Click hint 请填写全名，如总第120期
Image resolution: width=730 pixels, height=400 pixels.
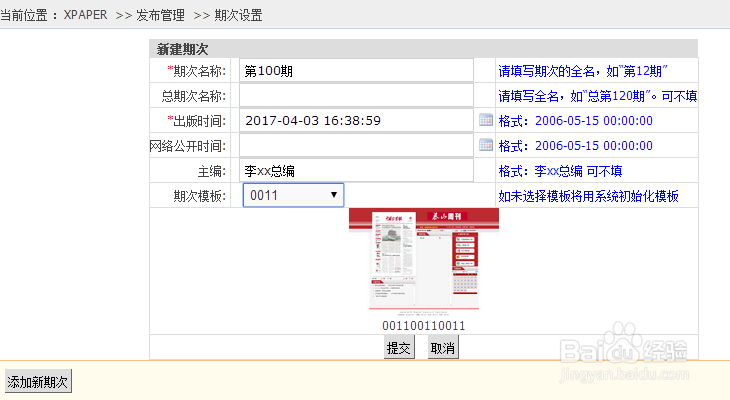[598, 96]
